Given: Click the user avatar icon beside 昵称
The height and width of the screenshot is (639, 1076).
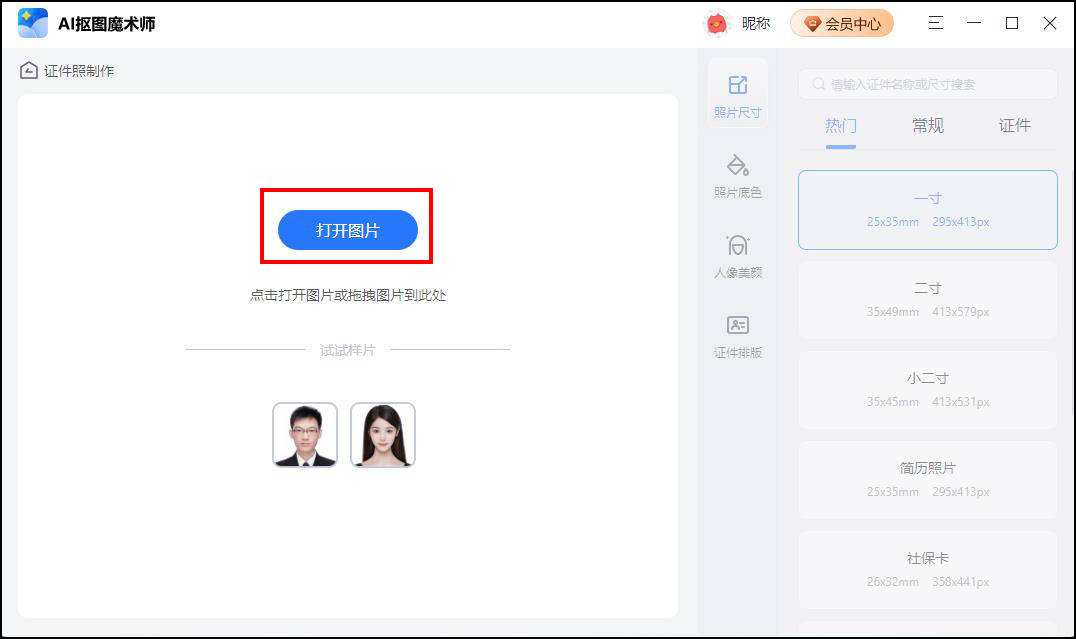Looking at the screenshot, I should (716, 23).
